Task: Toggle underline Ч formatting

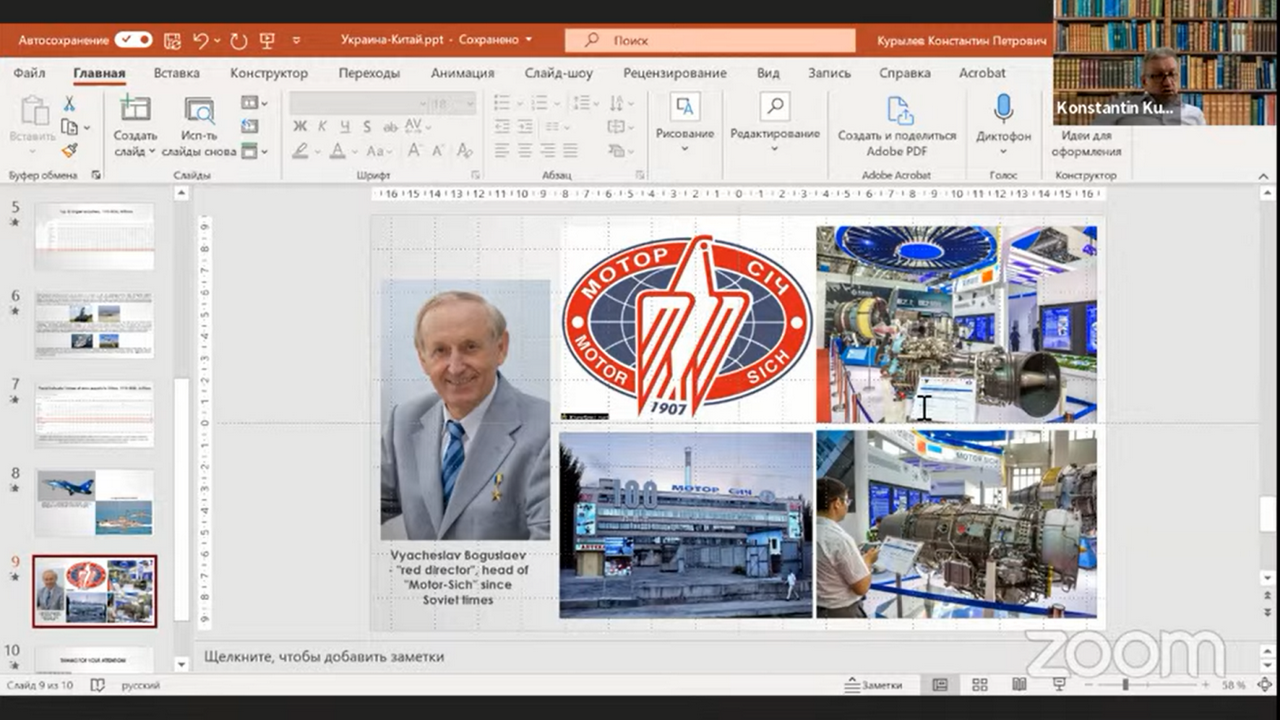Action: 345,127
